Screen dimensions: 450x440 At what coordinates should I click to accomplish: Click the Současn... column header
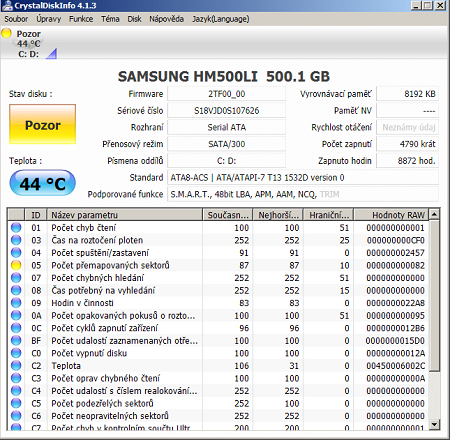228,215
